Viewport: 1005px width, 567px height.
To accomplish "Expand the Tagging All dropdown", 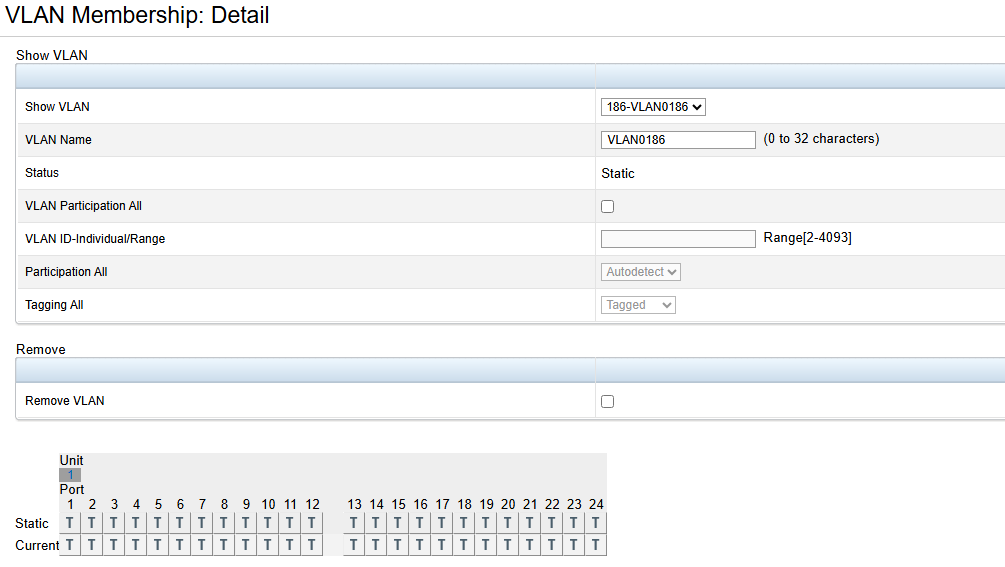I will pos(638,305).
